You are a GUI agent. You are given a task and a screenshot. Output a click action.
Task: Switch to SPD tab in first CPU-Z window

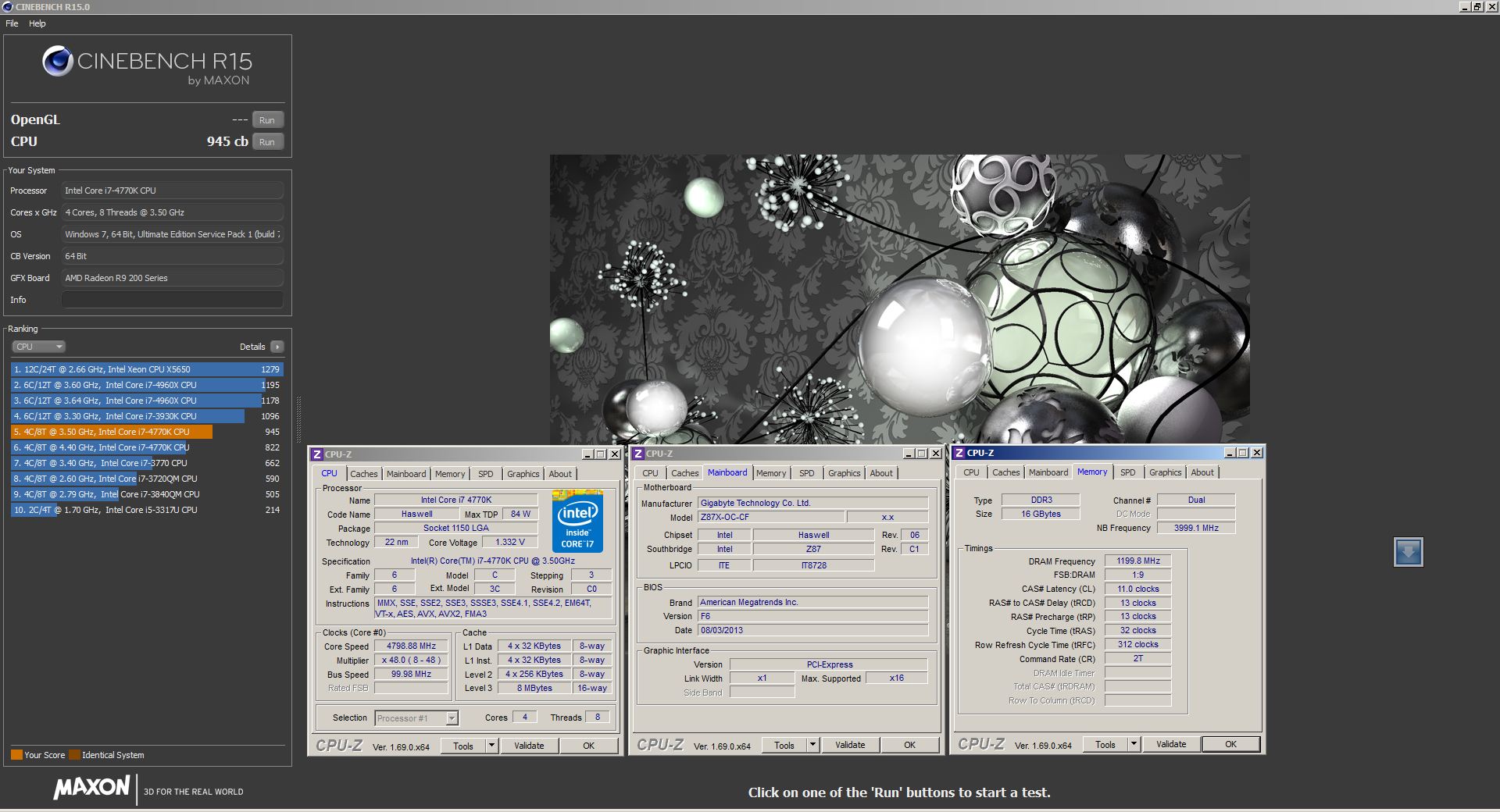point(485,474)
